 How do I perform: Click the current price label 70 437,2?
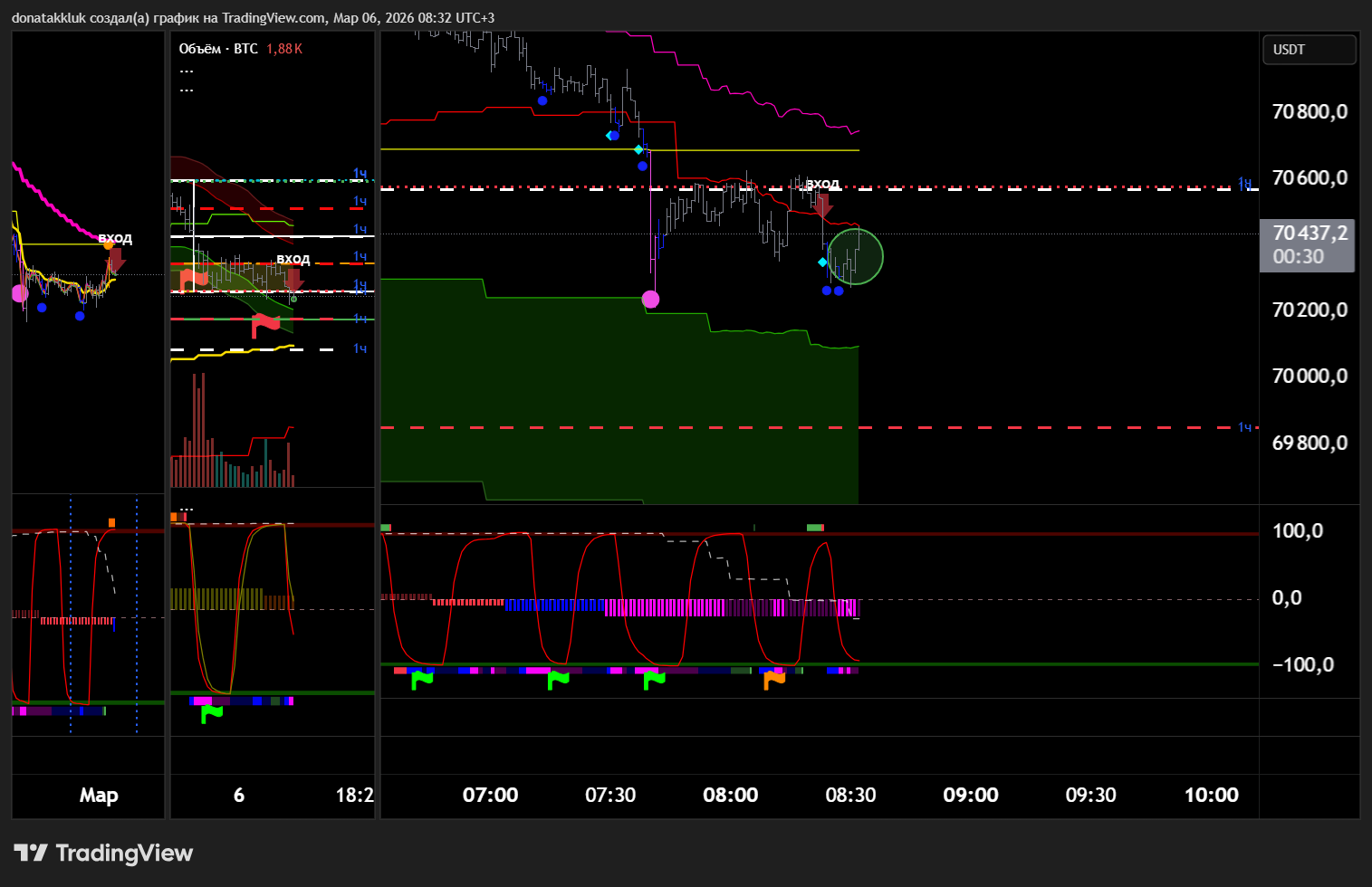1309,234
